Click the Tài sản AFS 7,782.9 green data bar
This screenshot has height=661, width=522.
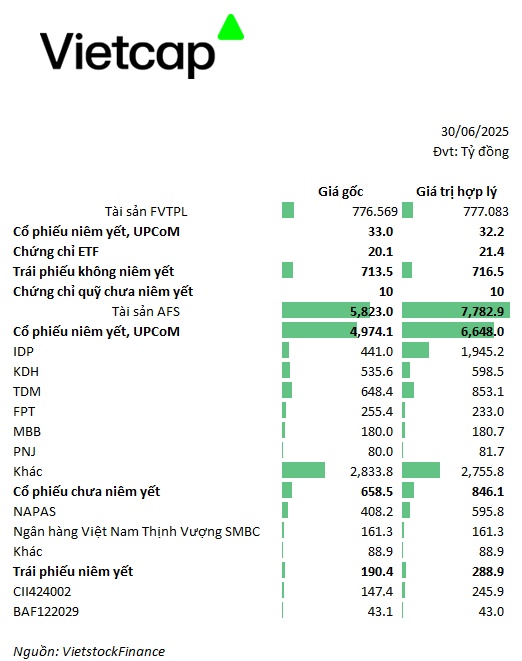point(456,310)
